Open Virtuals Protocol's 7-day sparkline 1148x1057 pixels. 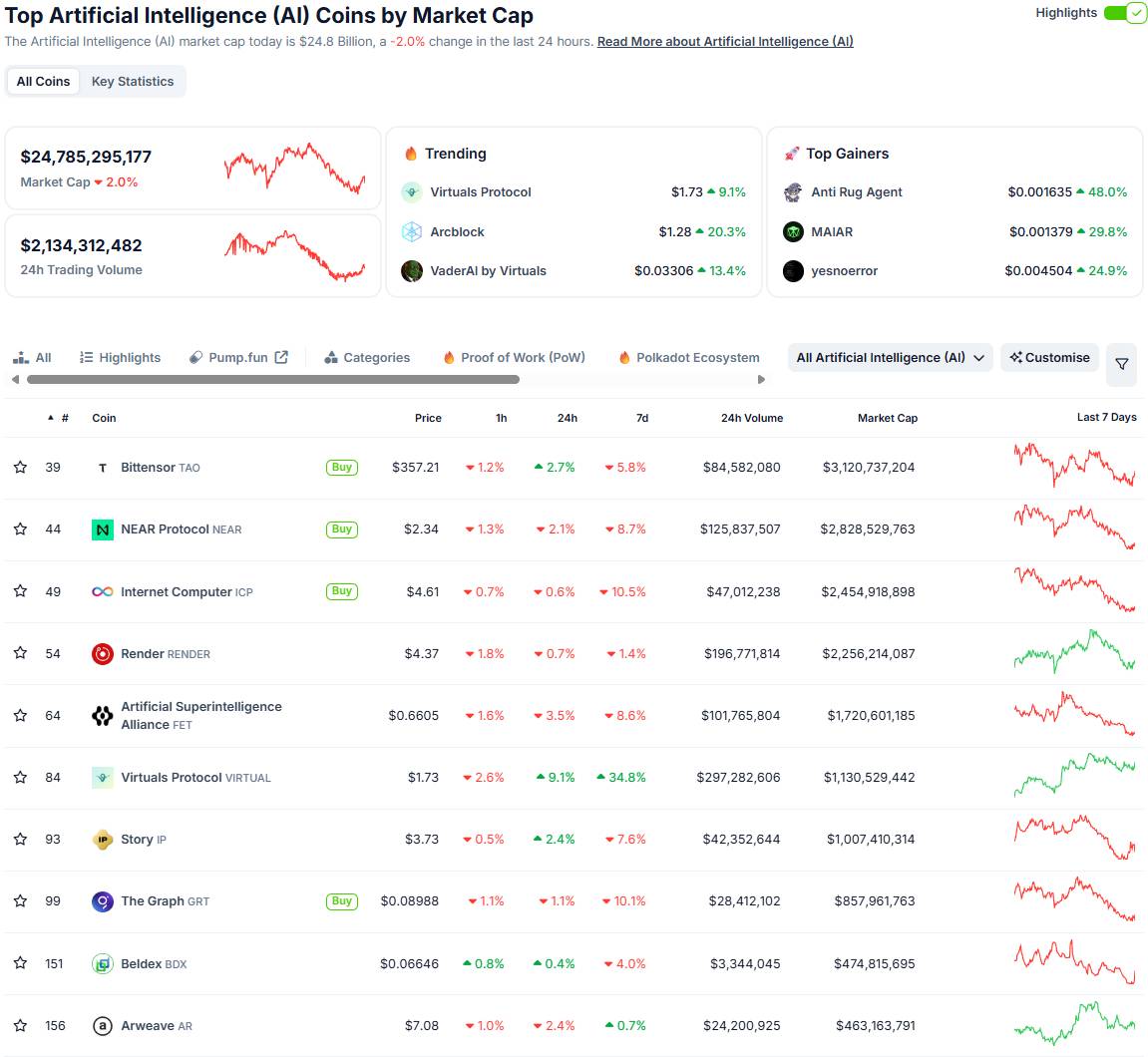click(1074, 775)
